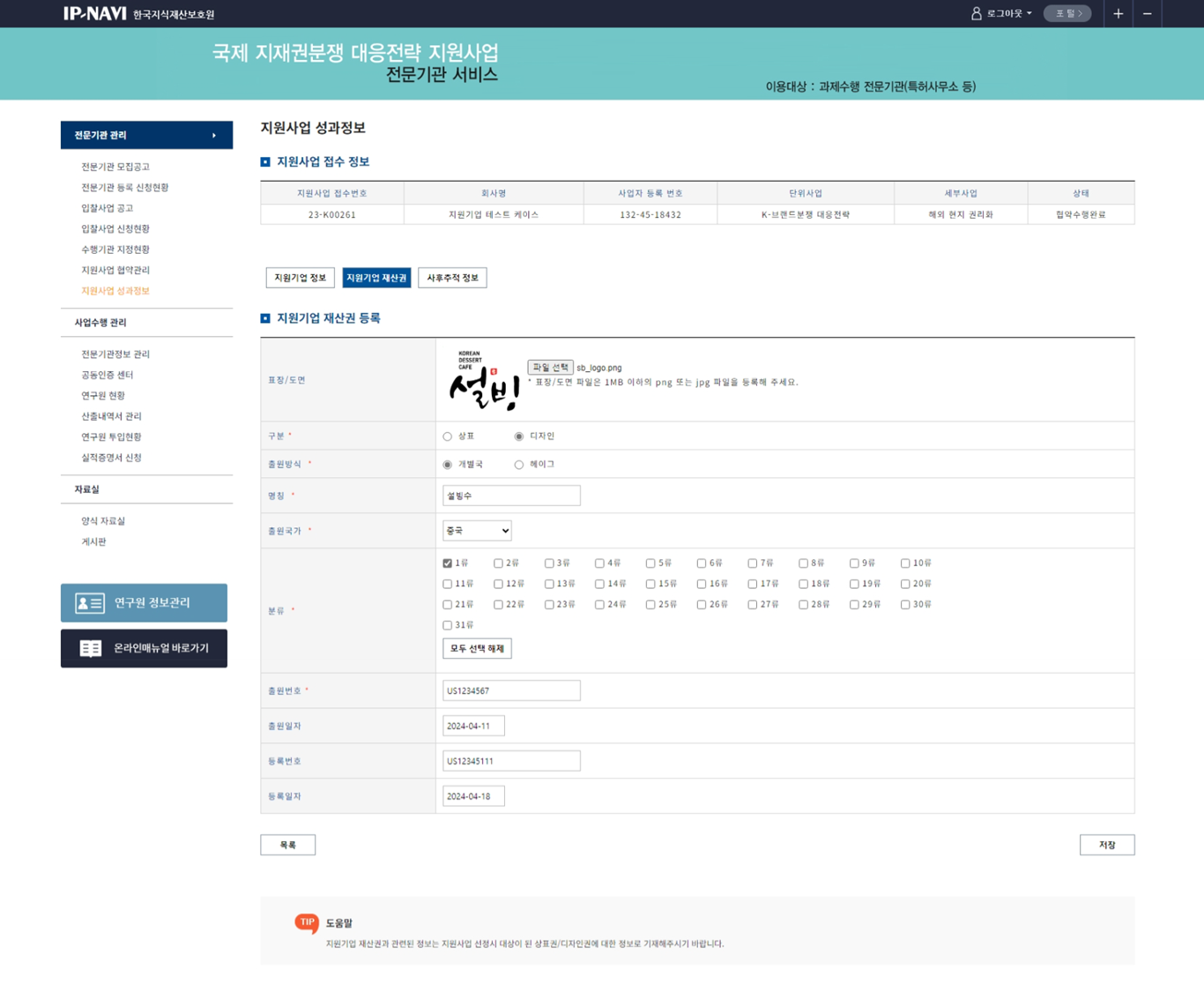Click the 모두 선택 해제 button

477,648
